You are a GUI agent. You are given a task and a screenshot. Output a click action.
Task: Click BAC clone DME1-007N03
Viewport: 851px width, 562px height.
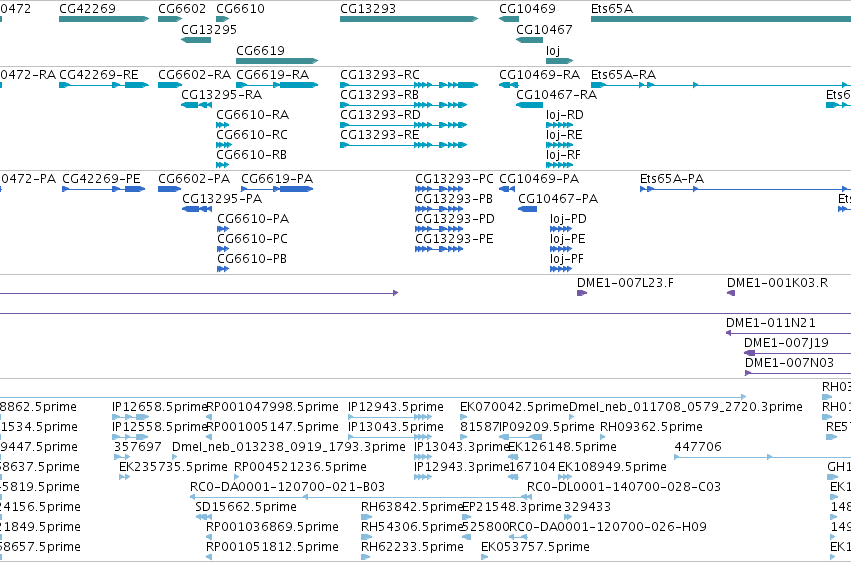(798, 373)
